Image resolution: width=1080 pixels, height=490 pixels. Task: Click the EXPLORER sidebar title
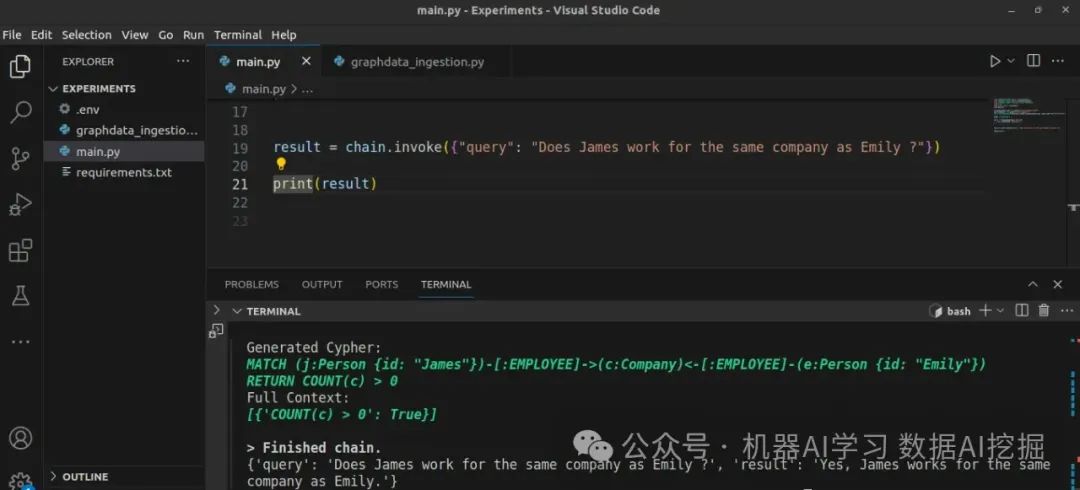click(x=88, y=61)
